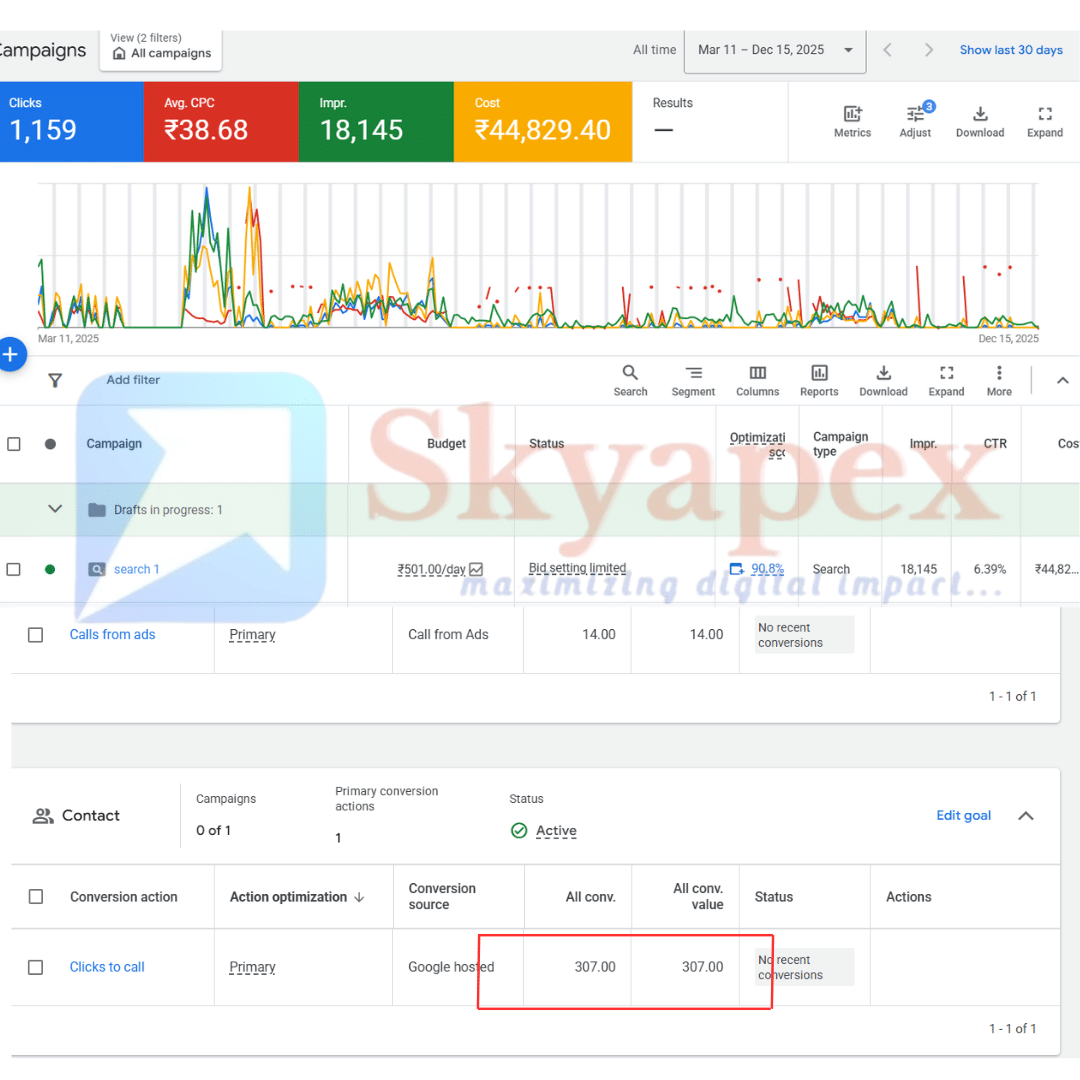Viewport: 1080px width, 1080px height.
Task: Click the Show last 30 days link
Action: [1010, 50]
